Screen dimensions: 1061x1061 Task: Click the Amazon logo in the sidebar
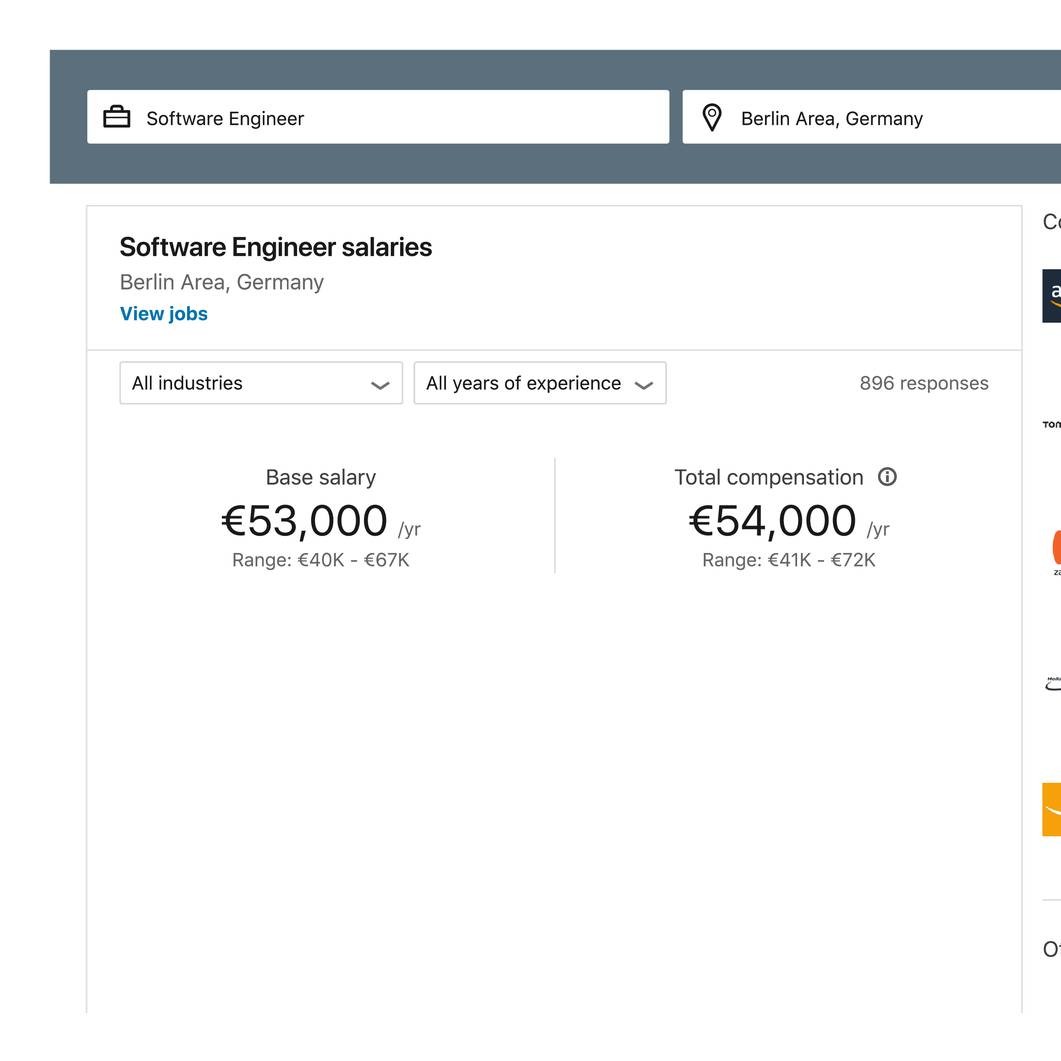coord(1052,297)
